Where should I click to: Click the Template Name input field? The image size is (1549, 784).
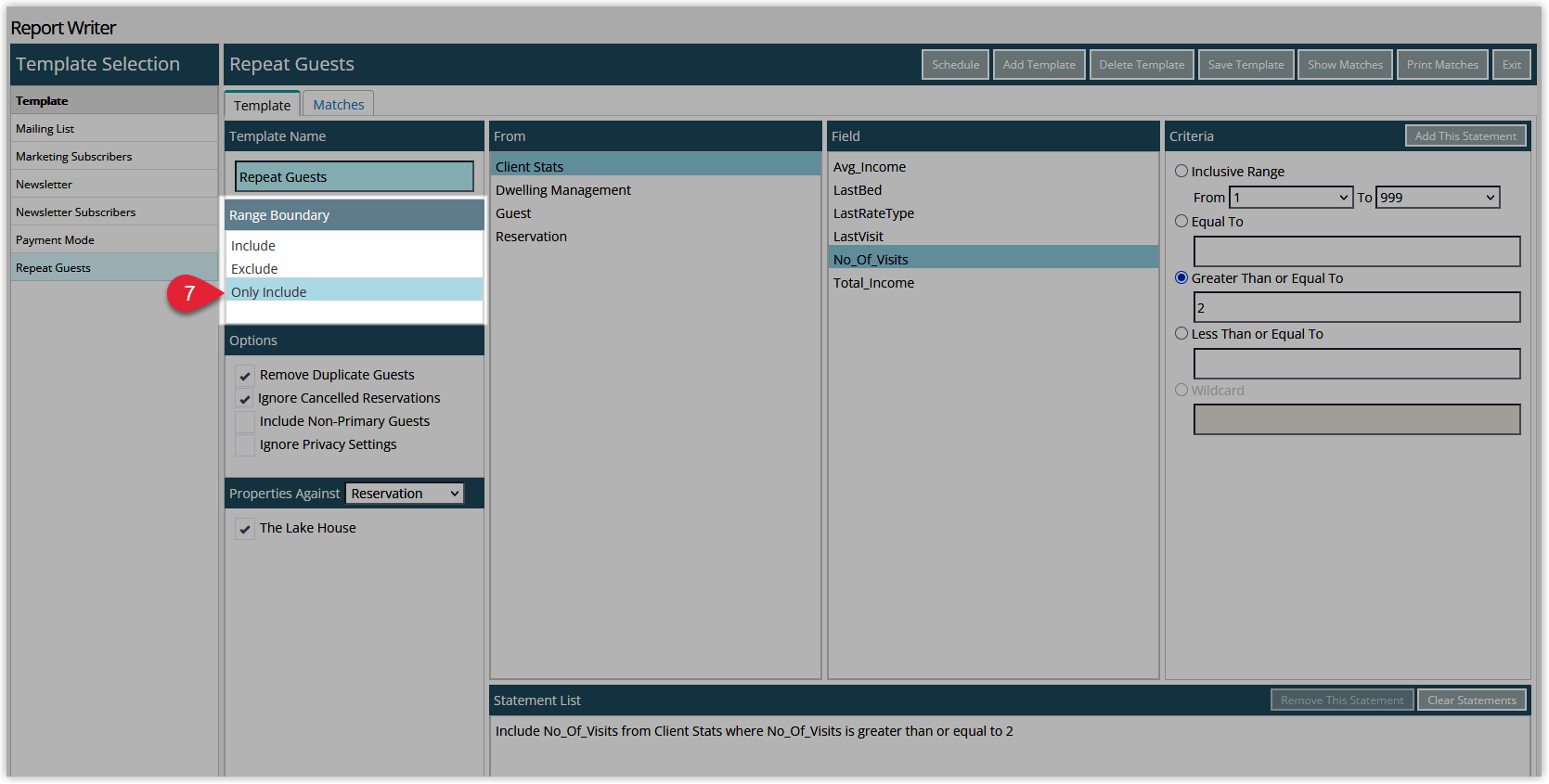[x=355, y=176]
